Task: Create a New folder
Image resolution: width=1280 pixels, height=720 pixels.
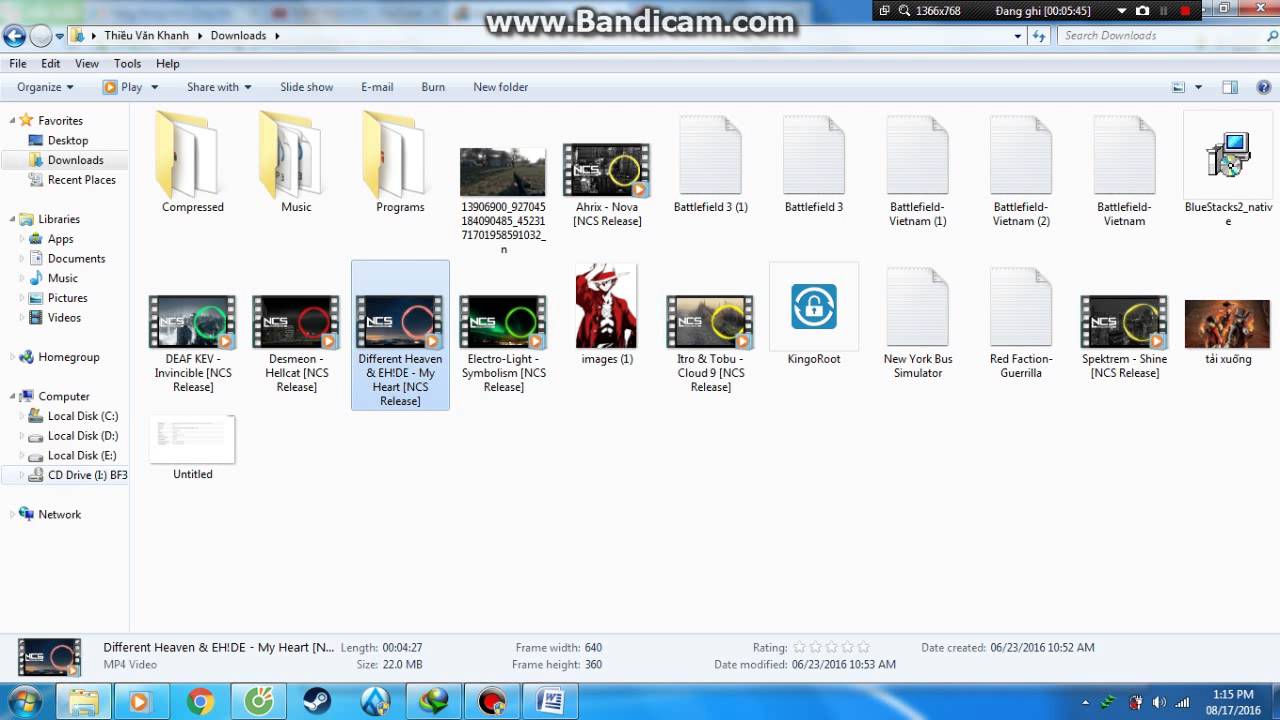Action: coord(500,87)
